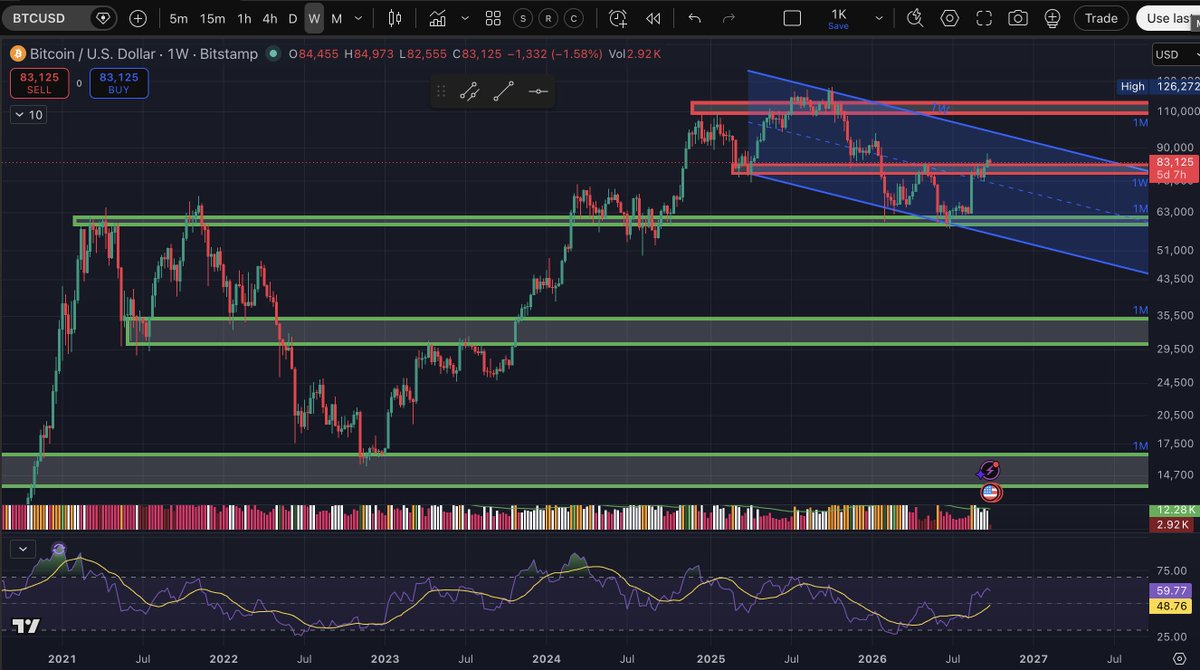Save the 1K chart layout
The height and width of the screenshot is (670, 1200).
click(x=838, y=18)
